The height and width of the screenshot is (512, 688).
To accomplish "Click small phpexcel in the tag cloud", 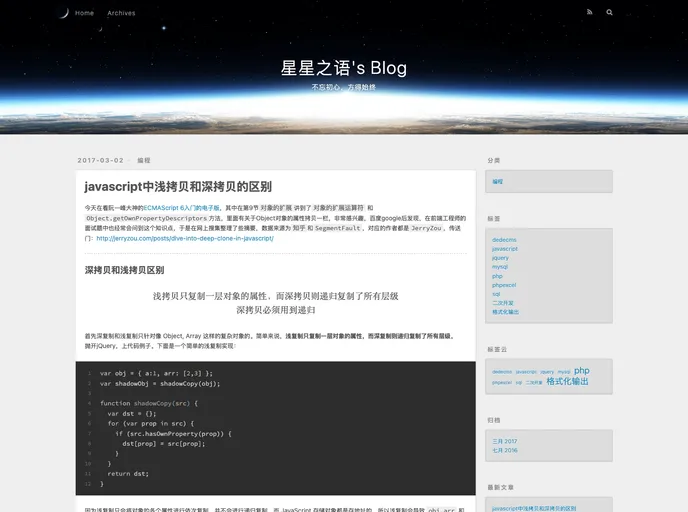I will [x=502, y=383].
